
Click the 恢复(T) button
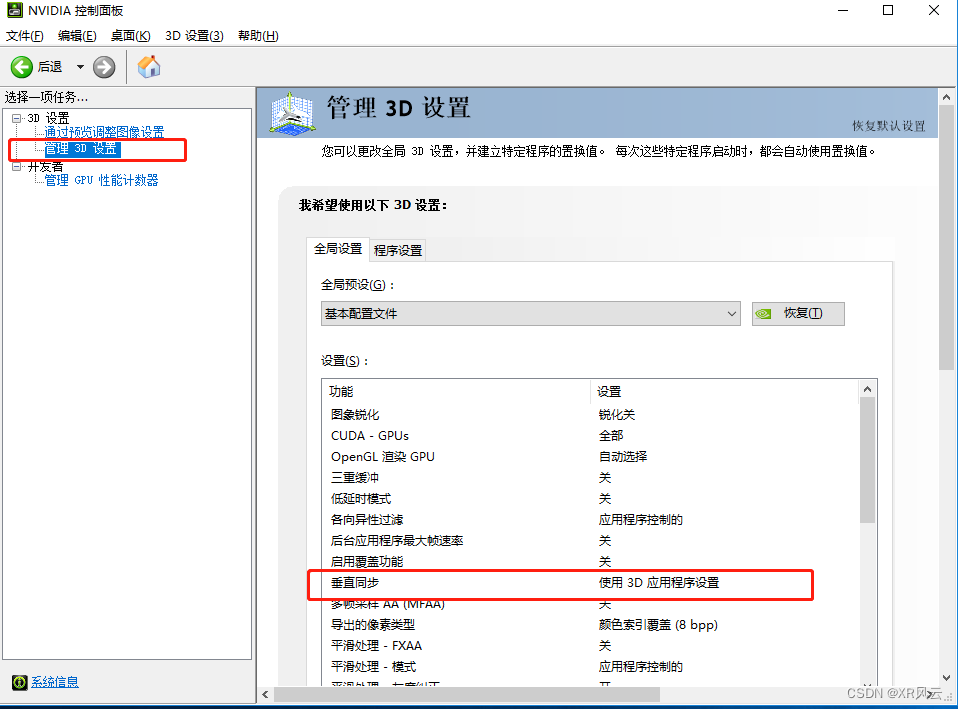coord(799,314)
